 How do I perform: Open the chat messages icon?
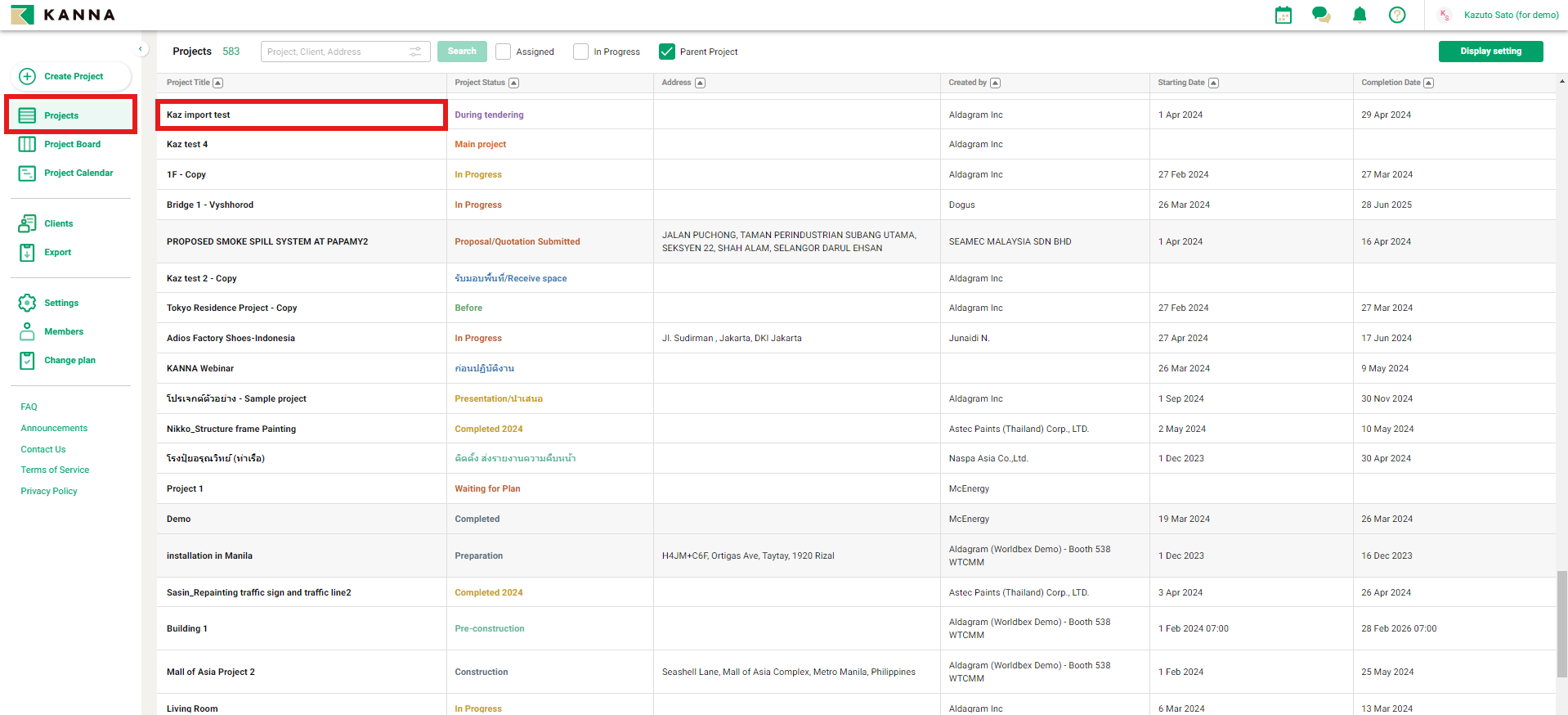(x=1320, y=15)
